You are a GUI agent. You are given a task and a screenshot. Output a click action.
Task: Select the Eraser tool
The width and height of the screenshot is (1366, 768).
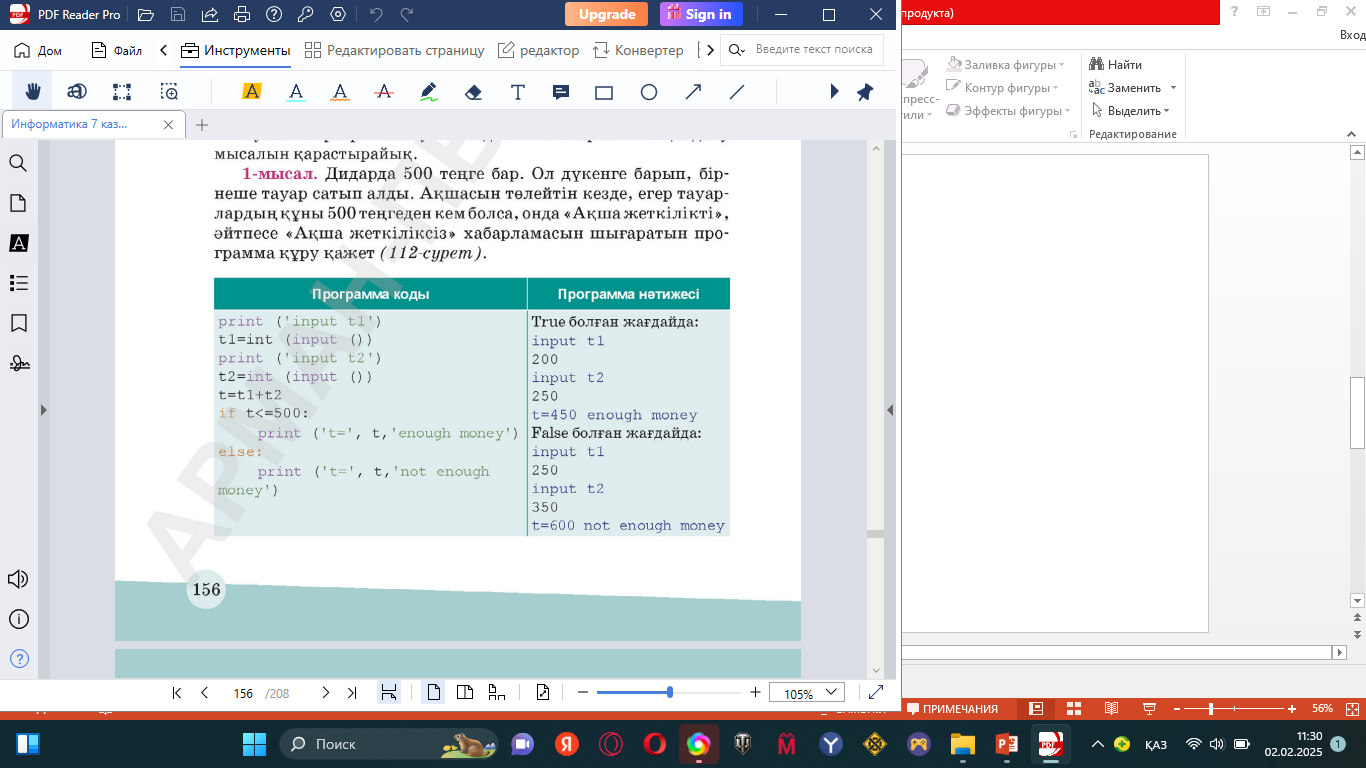(x=474, y=92)
